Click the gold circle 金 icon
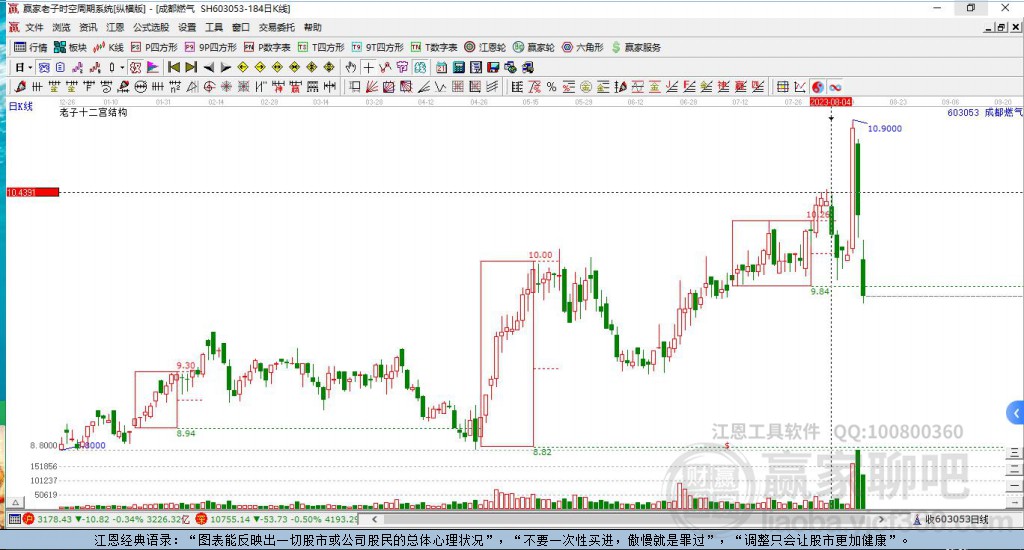Image resolution: width=1024 pixels, height=550 pixels. click(x=586, y=87)
